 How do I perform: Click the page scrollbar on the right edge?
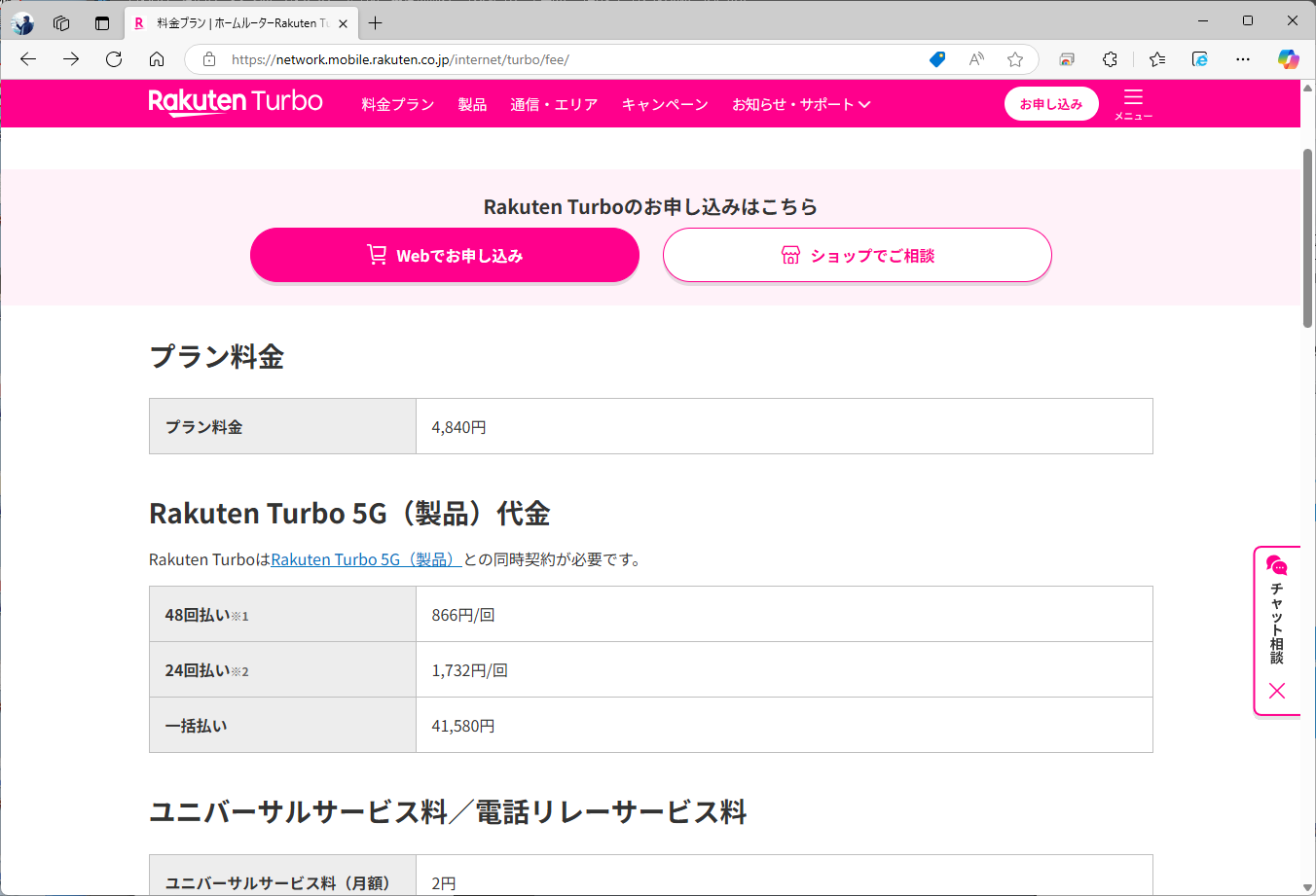coord(1305,224)
